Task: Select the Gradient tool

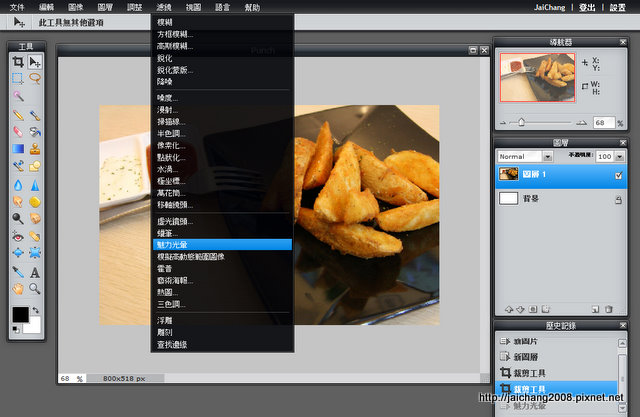Action: [18, 149]
